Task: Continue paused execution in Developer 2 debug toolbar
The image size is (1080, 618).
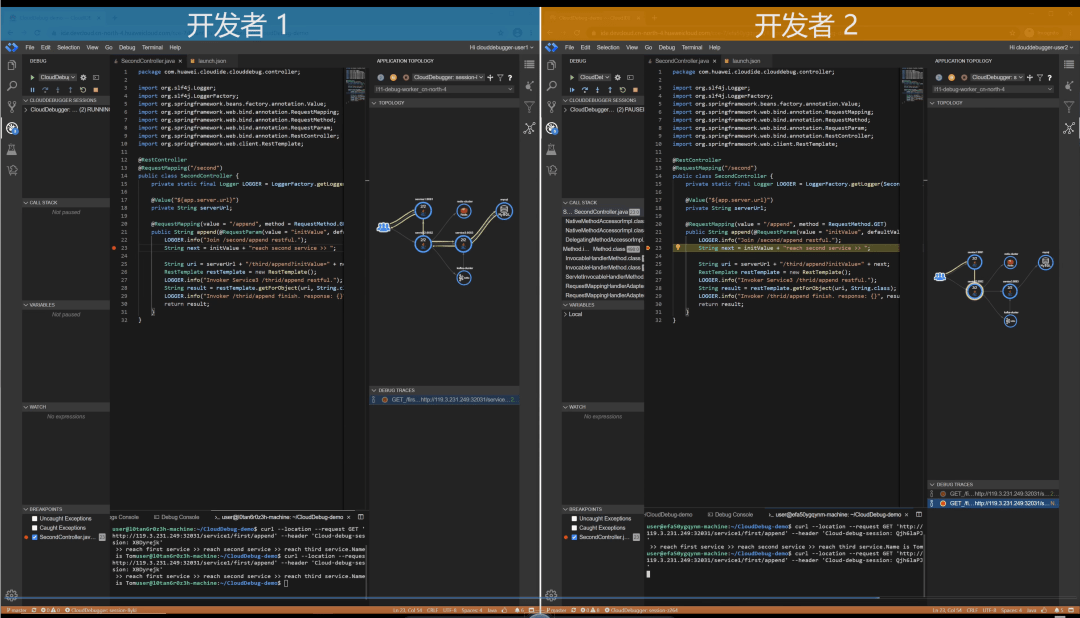Action: [x=572, y=90]
